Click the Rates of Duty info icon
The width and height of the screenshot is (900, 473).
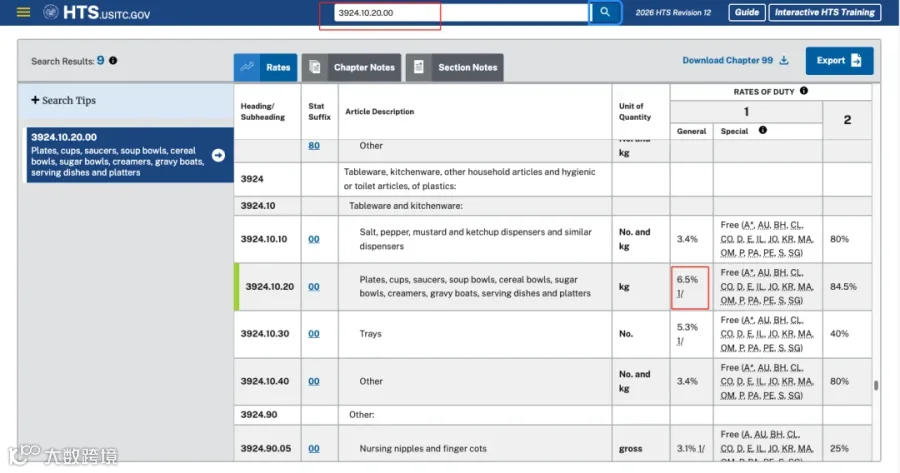(804, 91)
